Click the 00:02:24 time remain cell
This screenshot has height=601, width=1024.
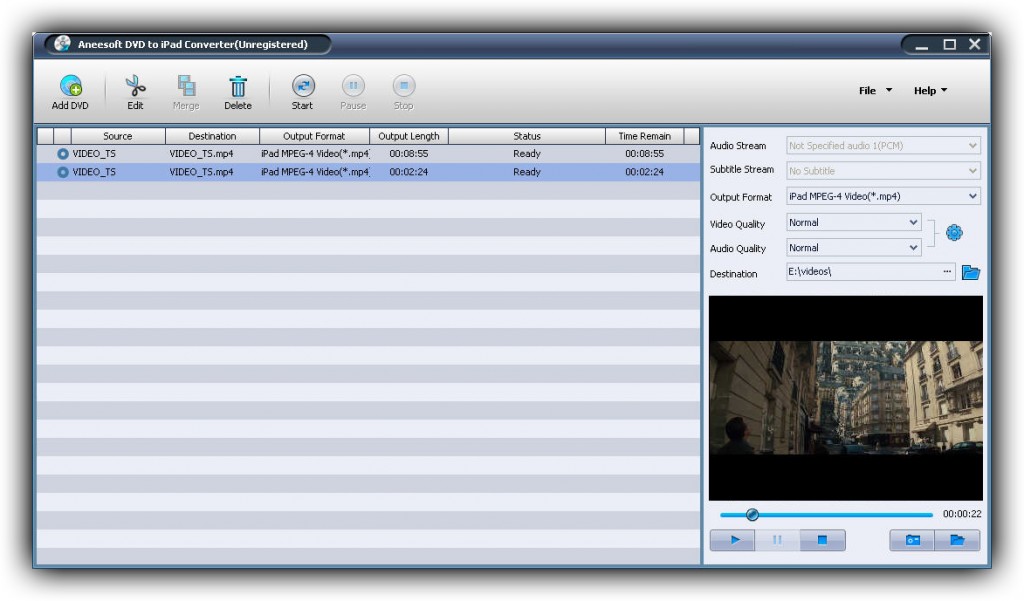click(x=644, y=172)
